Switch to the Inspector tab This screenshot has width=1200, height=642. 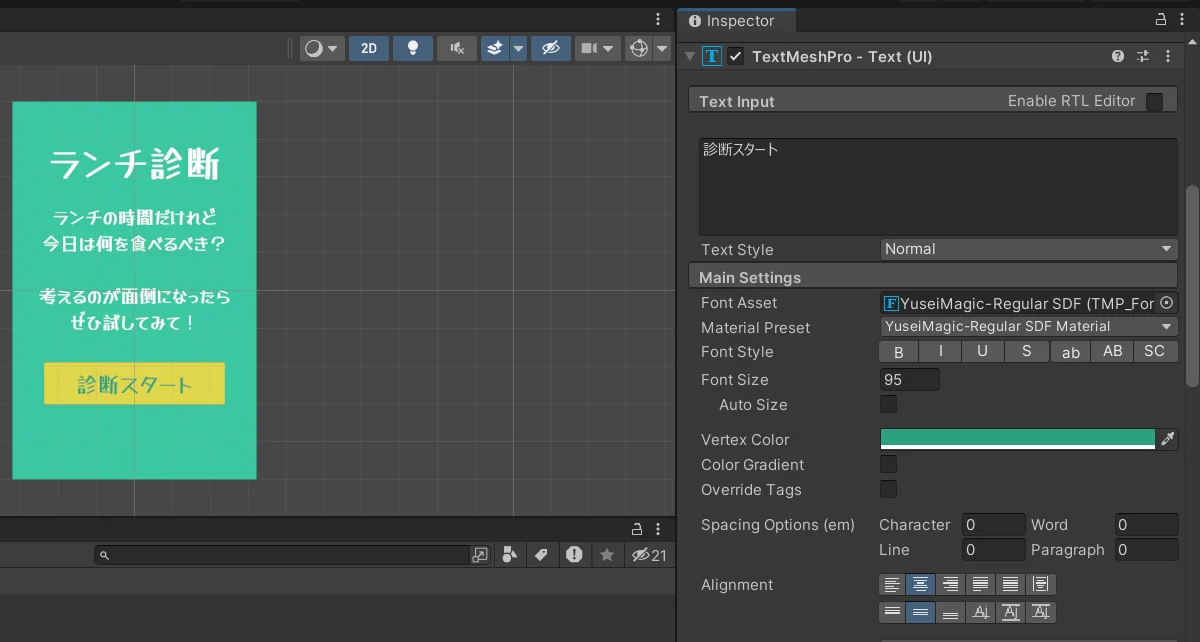736,21
